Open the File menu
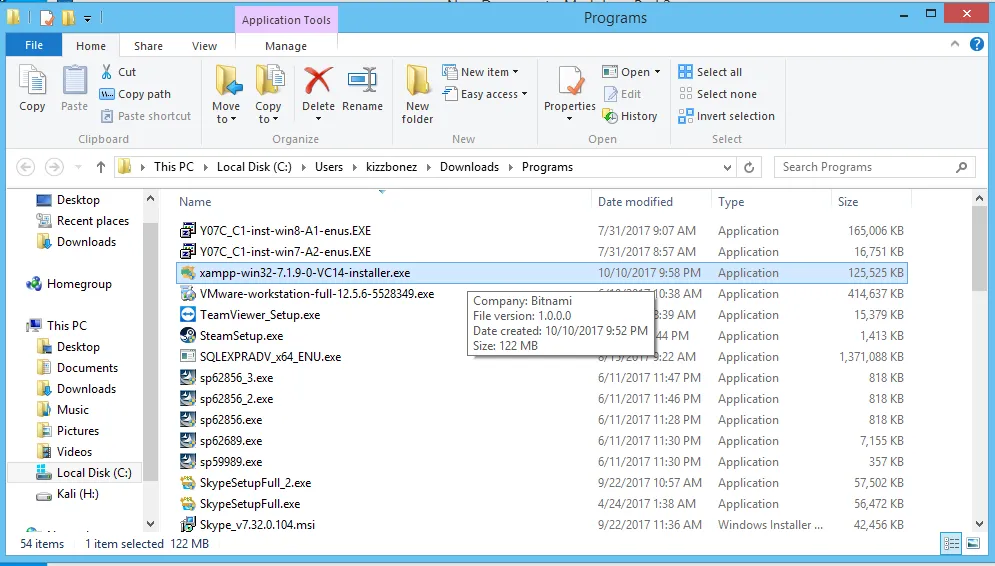Image resolution: width=995 pixels, height=566 pixels. tap(34, 45)
